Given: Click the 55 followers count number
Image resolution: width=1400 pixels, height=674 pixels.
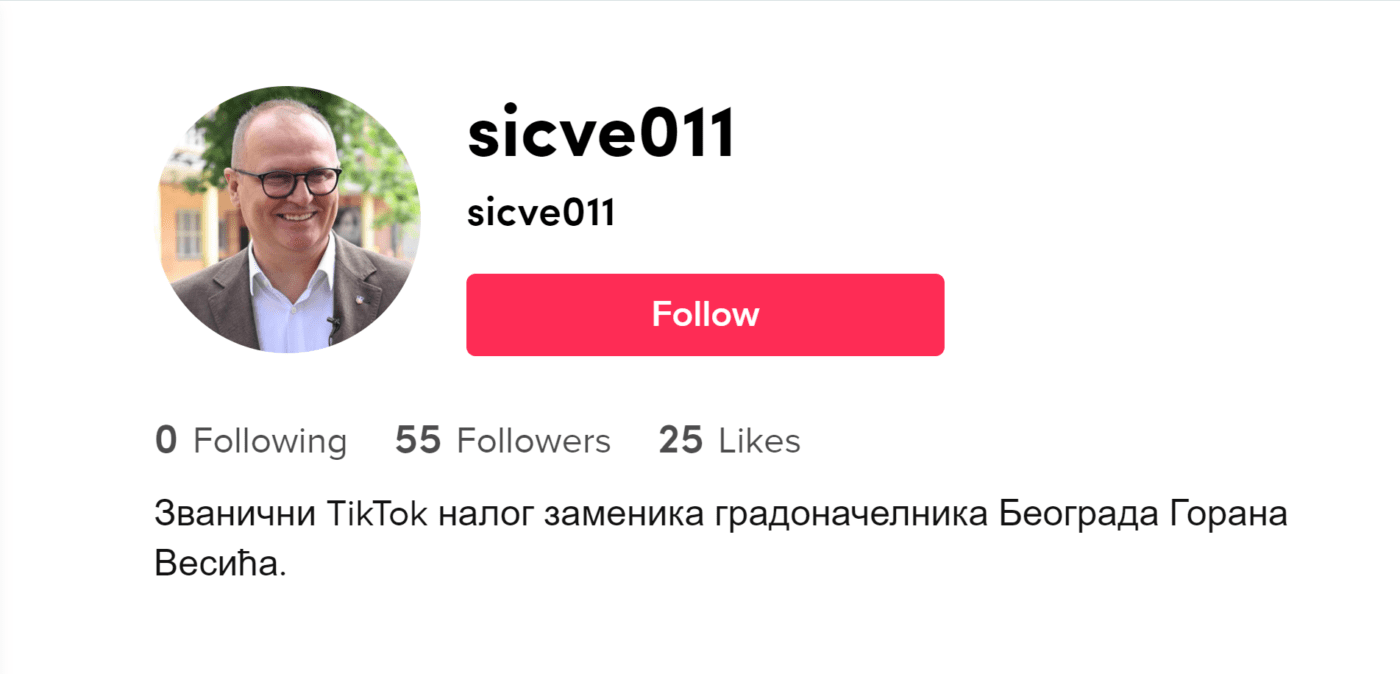Looking at the screenshot, I should point(418,441).
